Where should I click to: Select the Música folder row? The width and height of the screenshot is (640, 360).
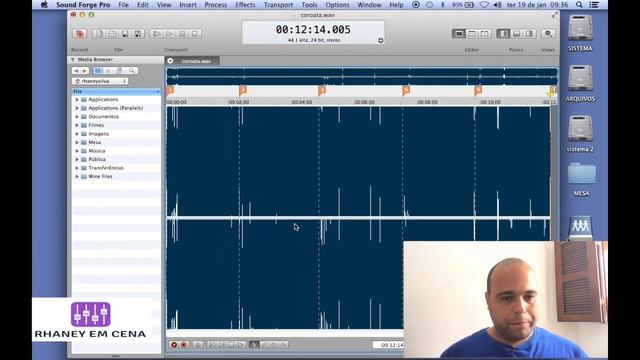tap(116, 151)
